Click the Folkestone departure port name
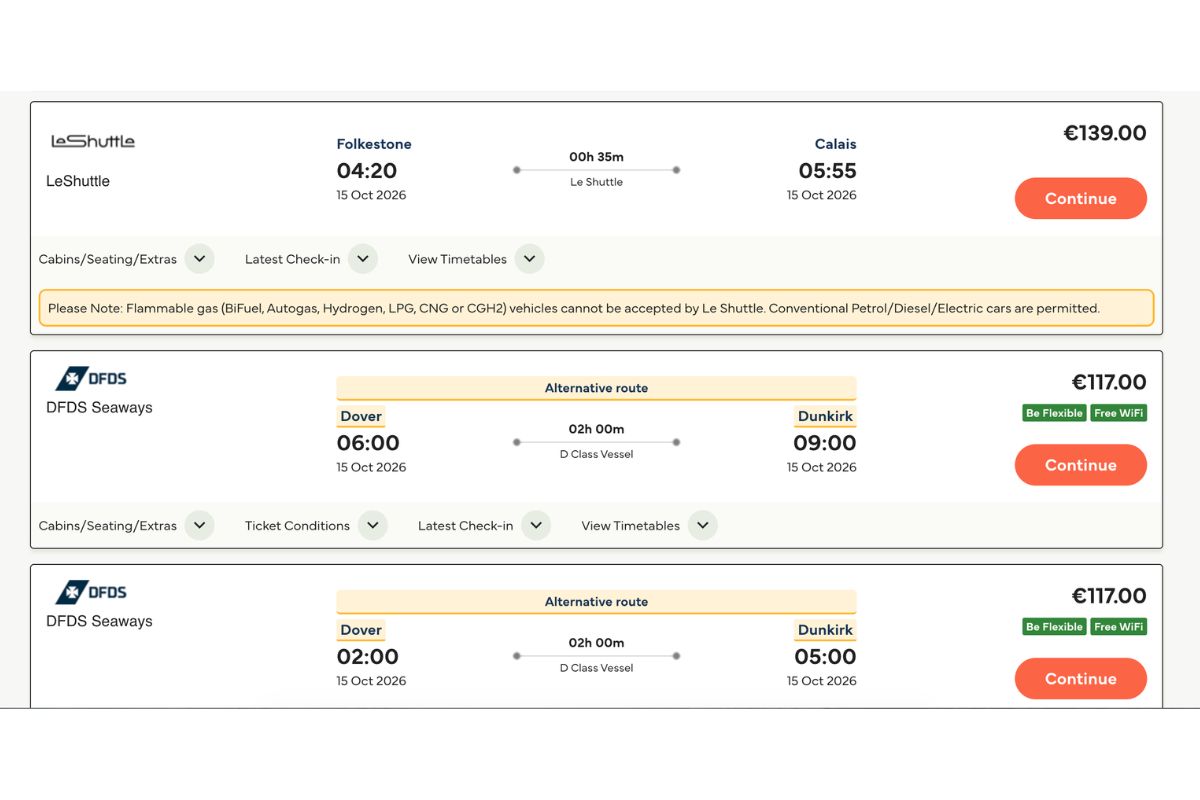The image size is (1200, 800). click(x=374, y=144)
